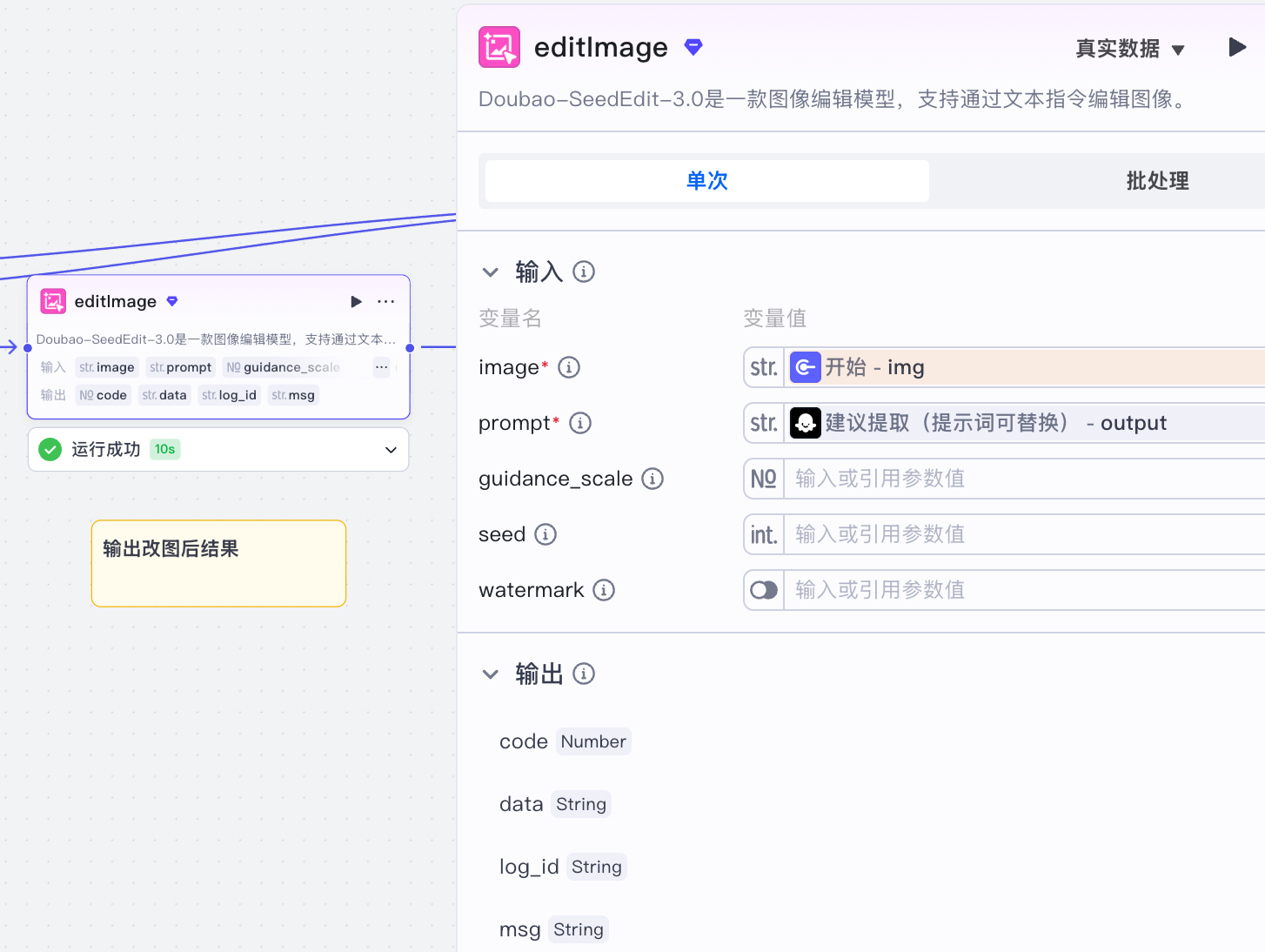The height and width of the screenshot is (952, 1265).
Task: Toggle the watermark switch
Action: tap(764, 590)
